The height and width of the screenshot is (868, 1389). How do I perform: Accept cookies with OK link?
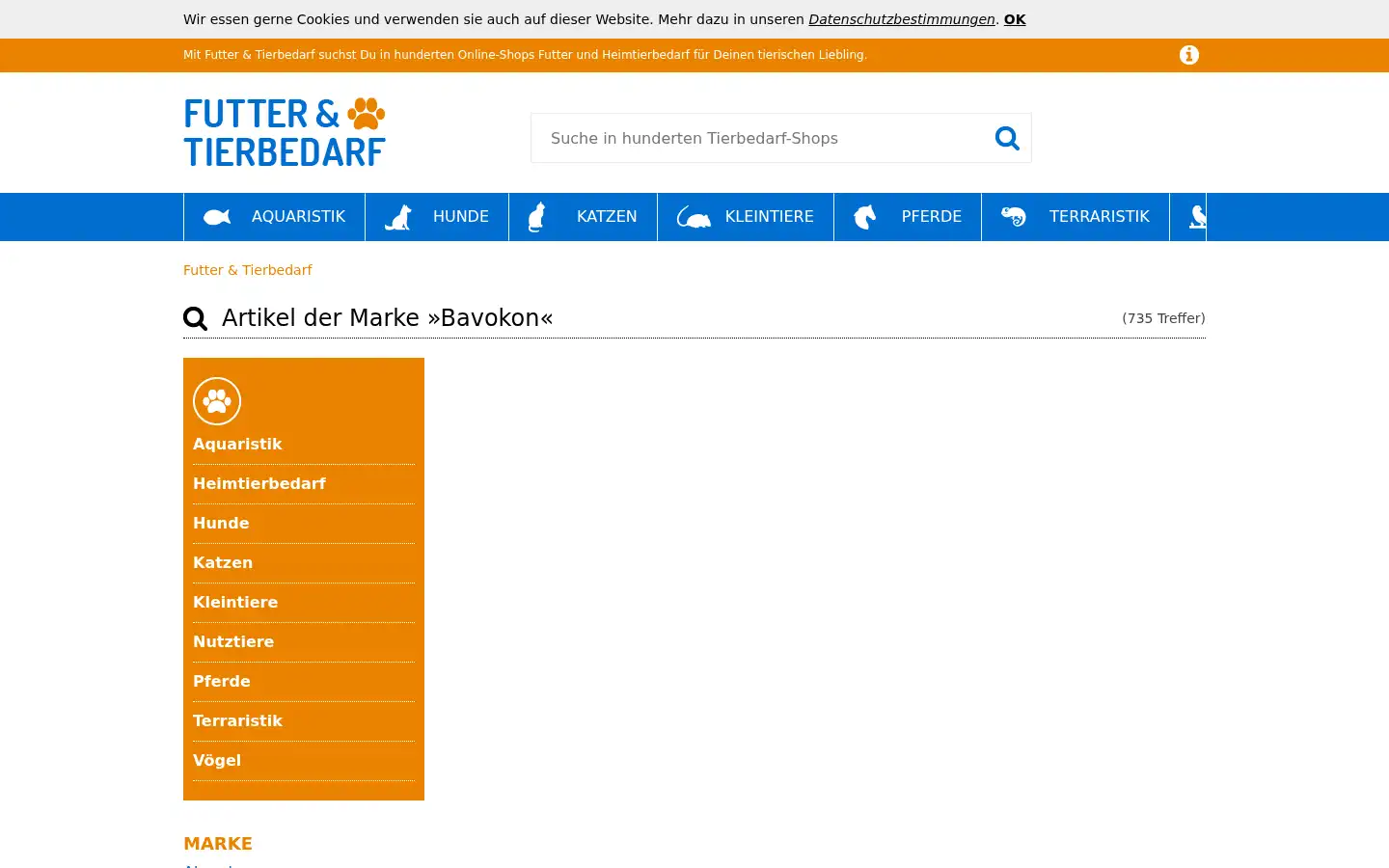1015,19
